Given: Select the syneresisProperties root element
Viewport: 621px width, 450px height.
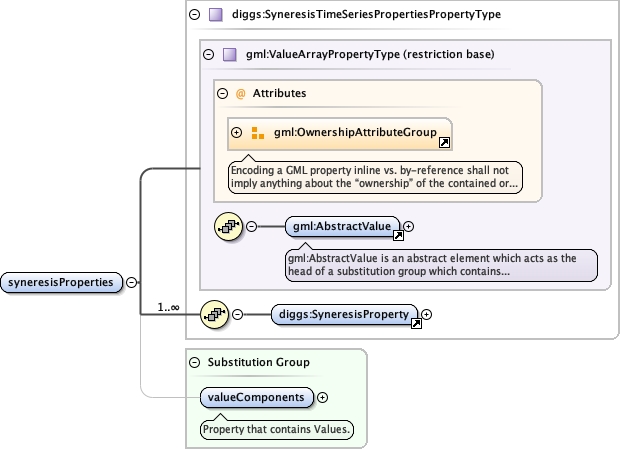Looking at the screenshot, I should (x=62, y=282).
